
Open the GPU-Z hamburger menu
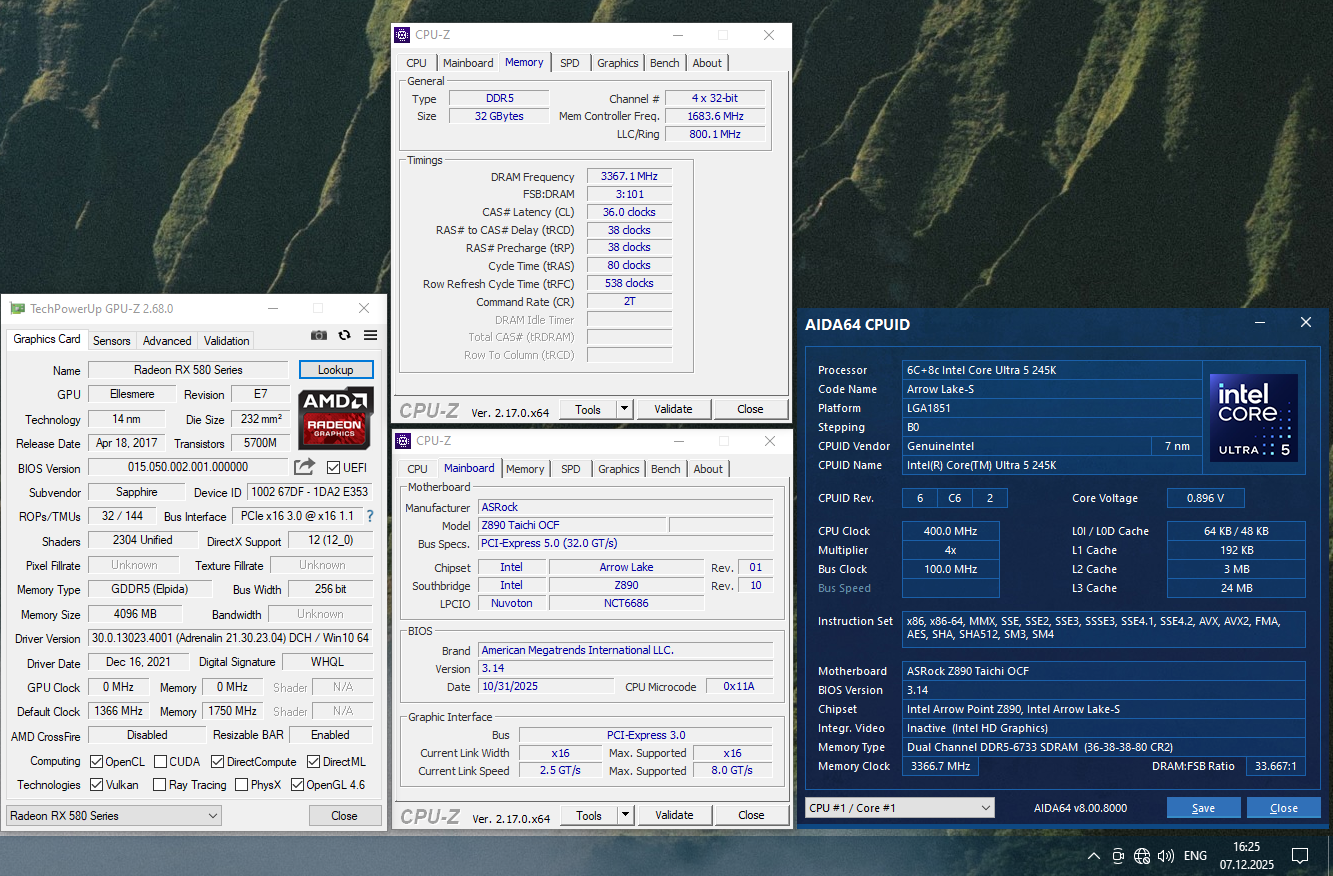[x=370, y=336]
